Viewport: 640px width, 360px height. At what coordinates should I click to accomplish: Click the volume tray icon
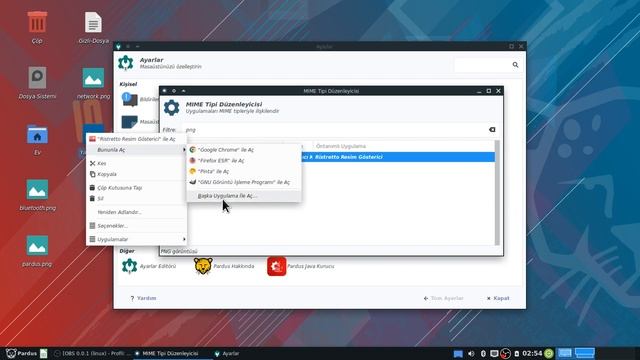[471, 353]
